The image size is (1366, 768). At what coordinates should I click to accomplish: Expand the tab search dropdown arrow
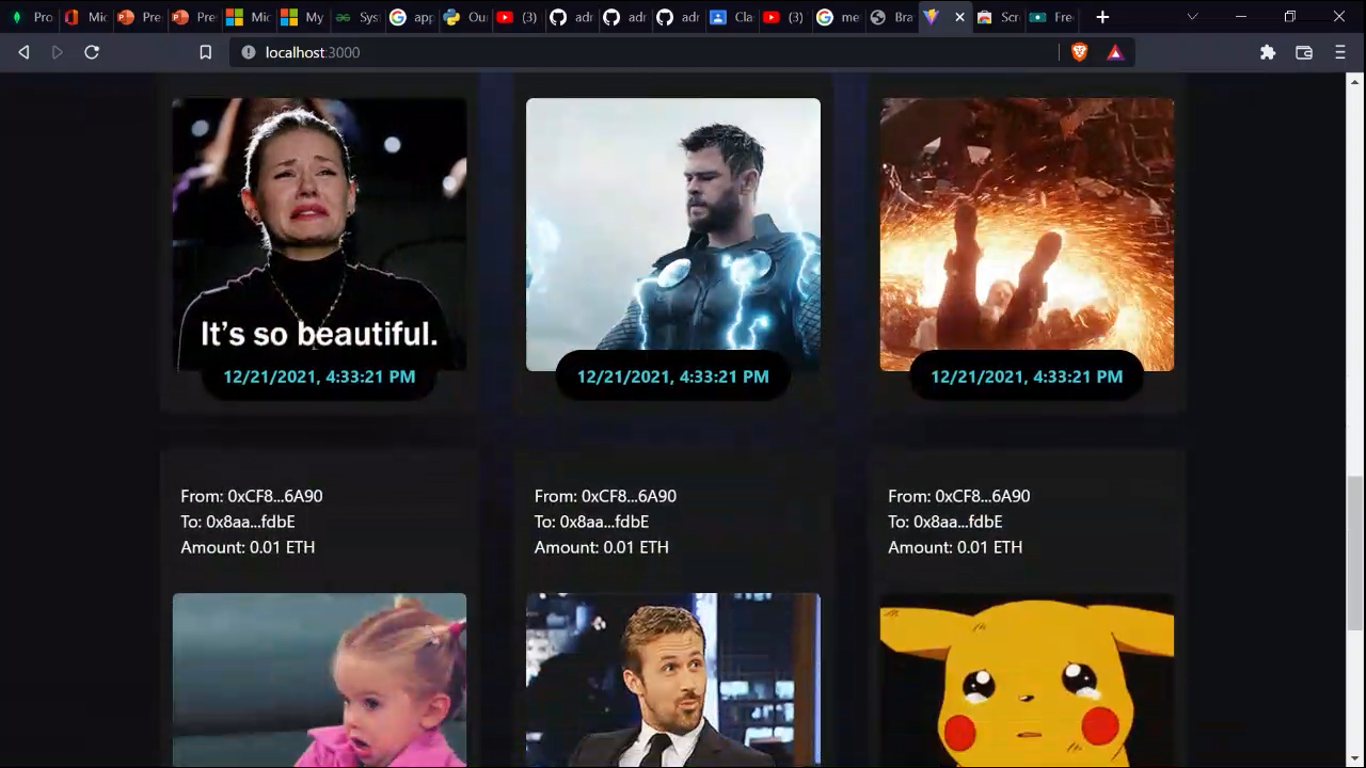click(1192, 17)
